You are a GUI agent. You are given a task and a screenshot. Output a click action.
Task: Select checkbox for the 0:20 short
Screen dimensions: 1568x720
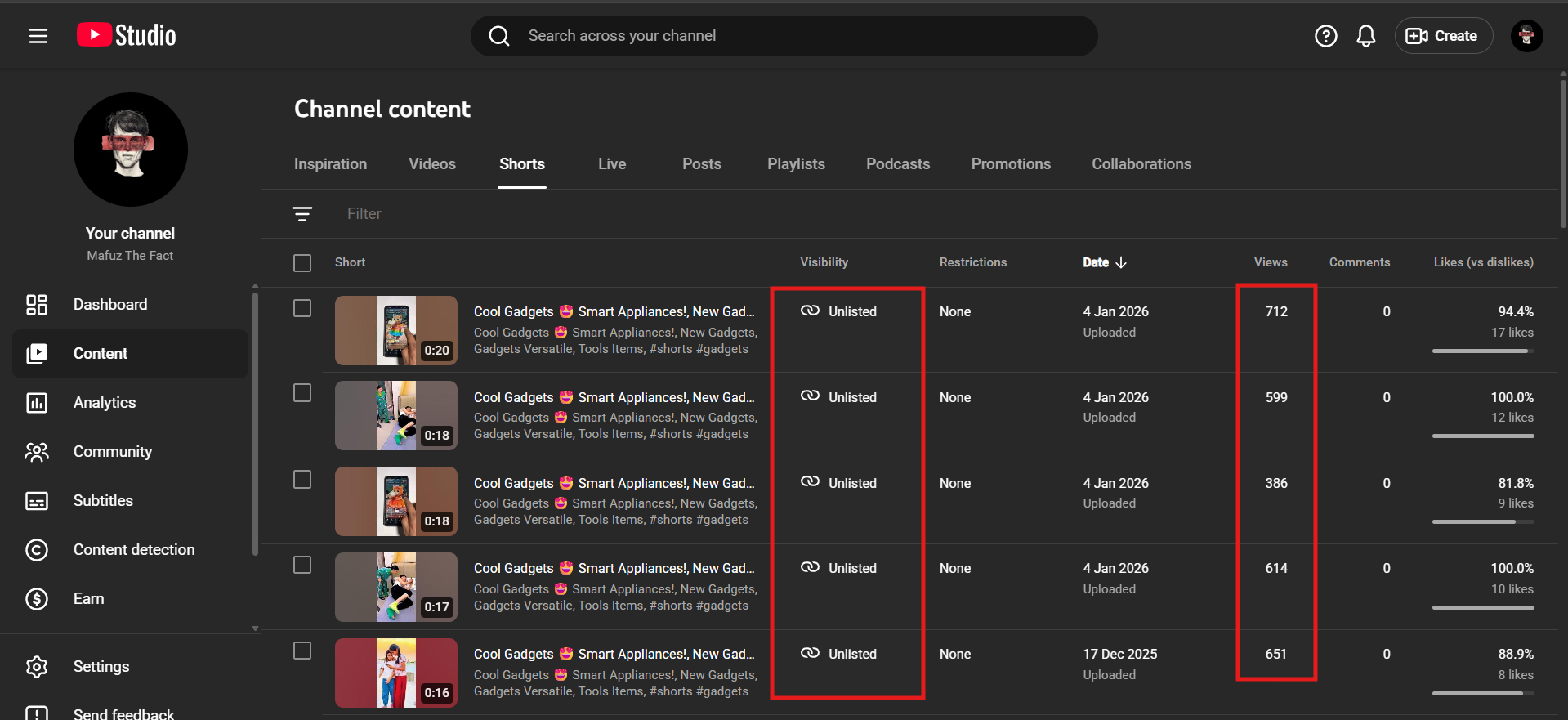(x=302, y=308)
